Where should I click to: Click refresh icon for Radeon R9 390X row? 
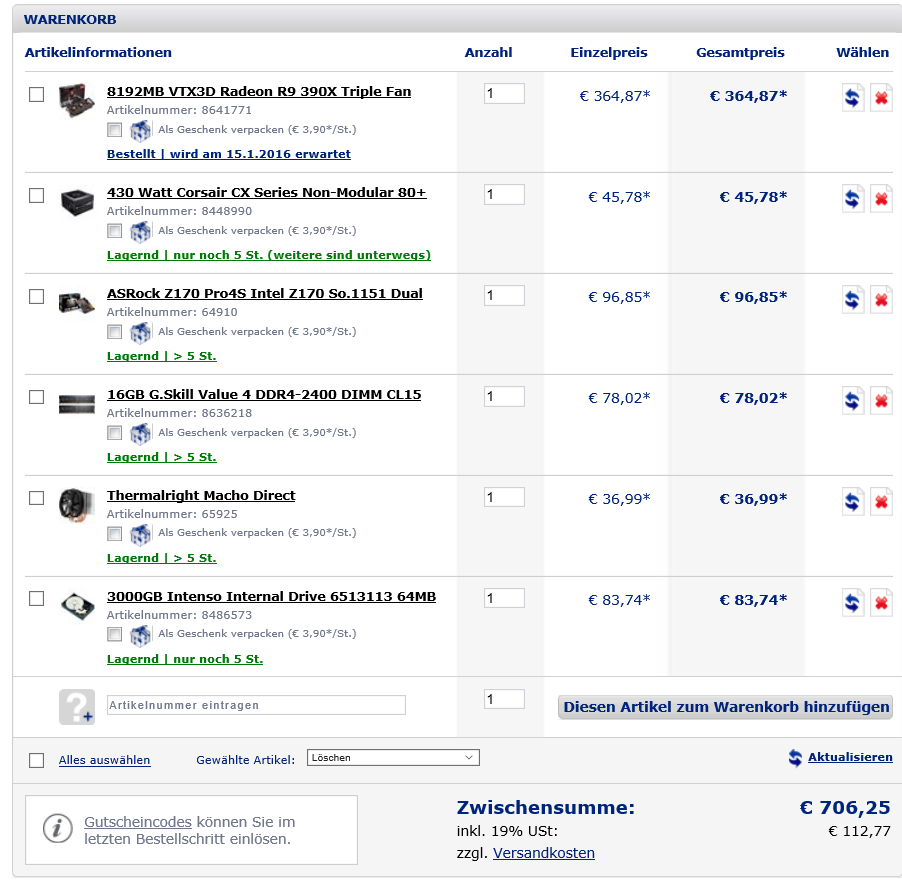click(x=852, y=98)
